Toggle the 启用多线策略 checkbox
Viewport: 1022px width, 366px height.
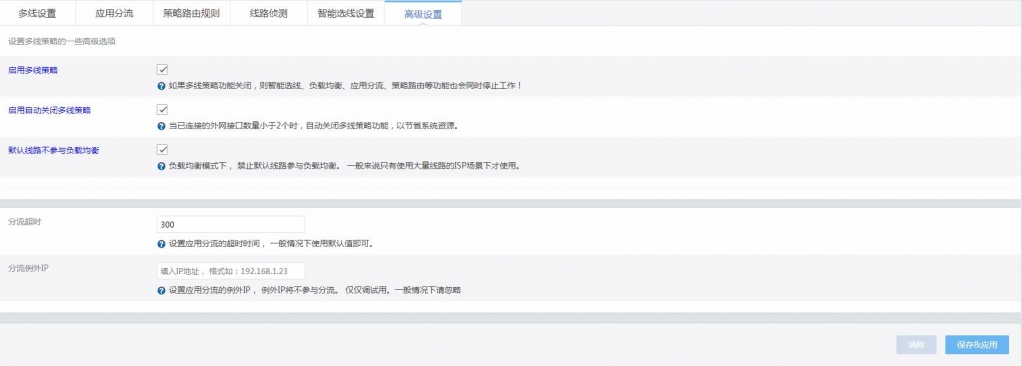162,70
